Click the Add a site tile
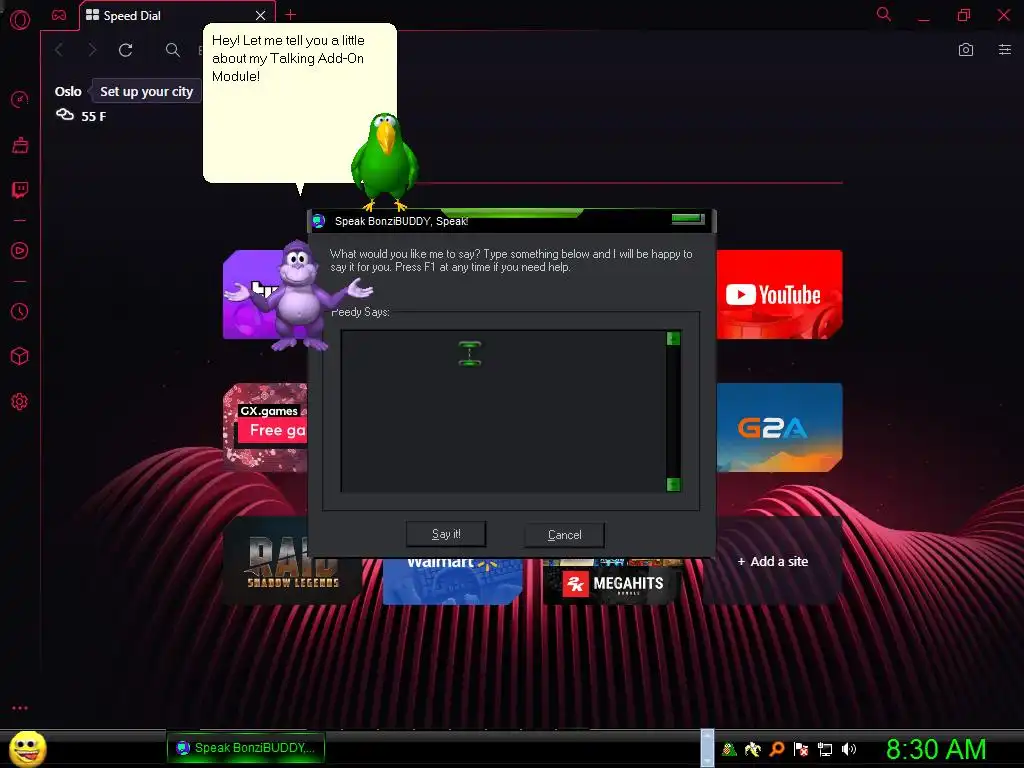The width and height of the screenshot is (1024, 768). tap(773, 561)
